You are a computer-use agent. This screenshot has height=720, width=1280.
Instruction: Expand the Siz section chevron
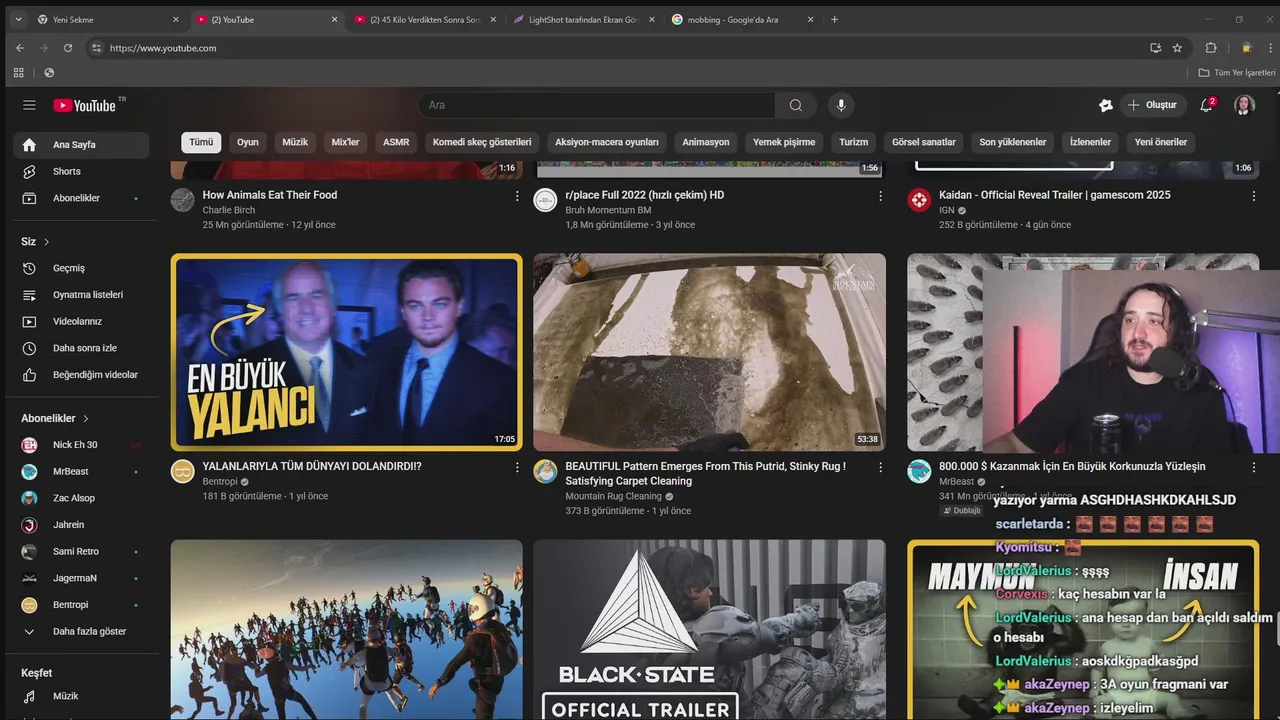point(46,242)
